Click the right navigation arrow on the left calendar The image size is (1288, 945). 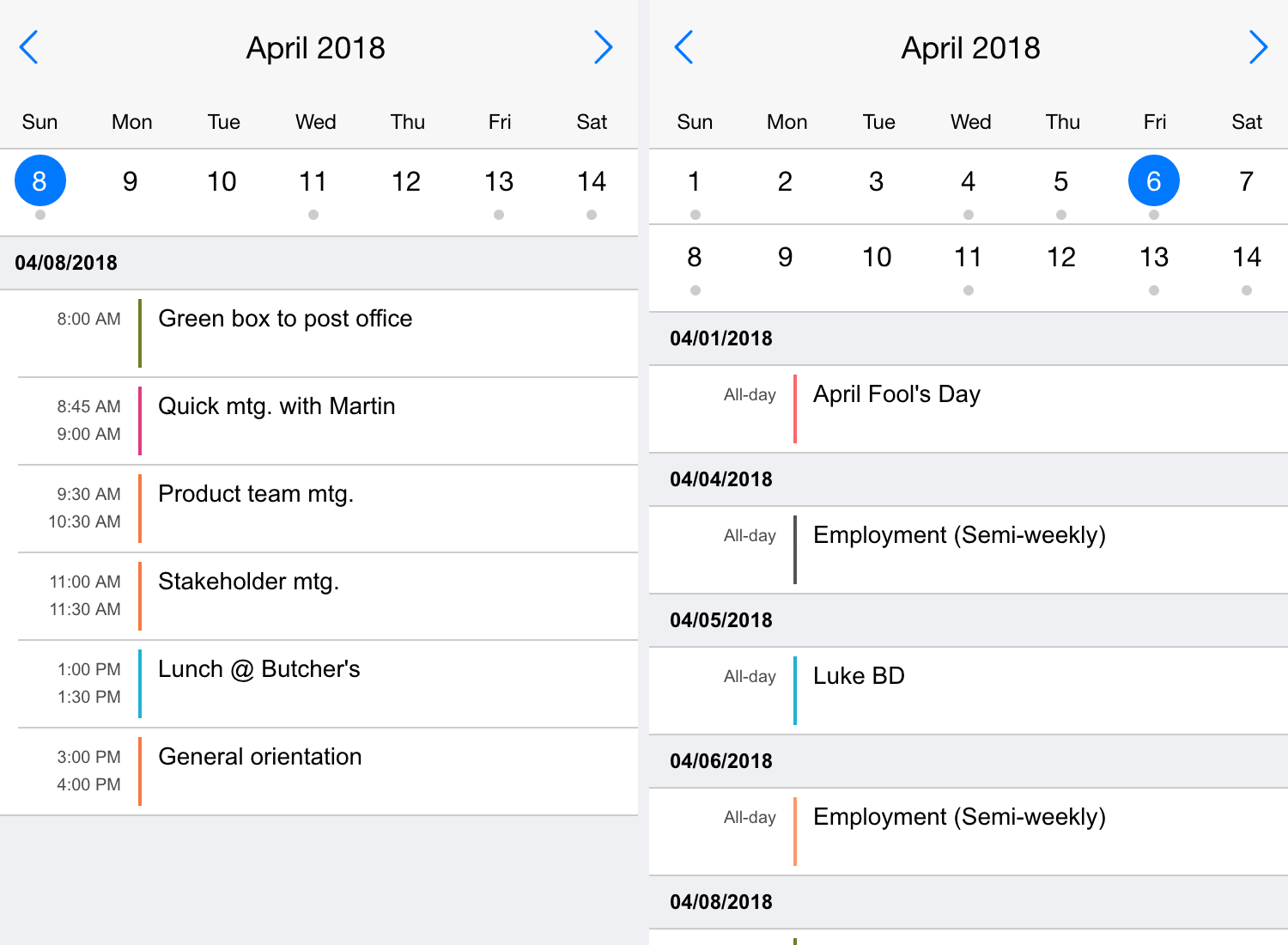tap(604, 47)
